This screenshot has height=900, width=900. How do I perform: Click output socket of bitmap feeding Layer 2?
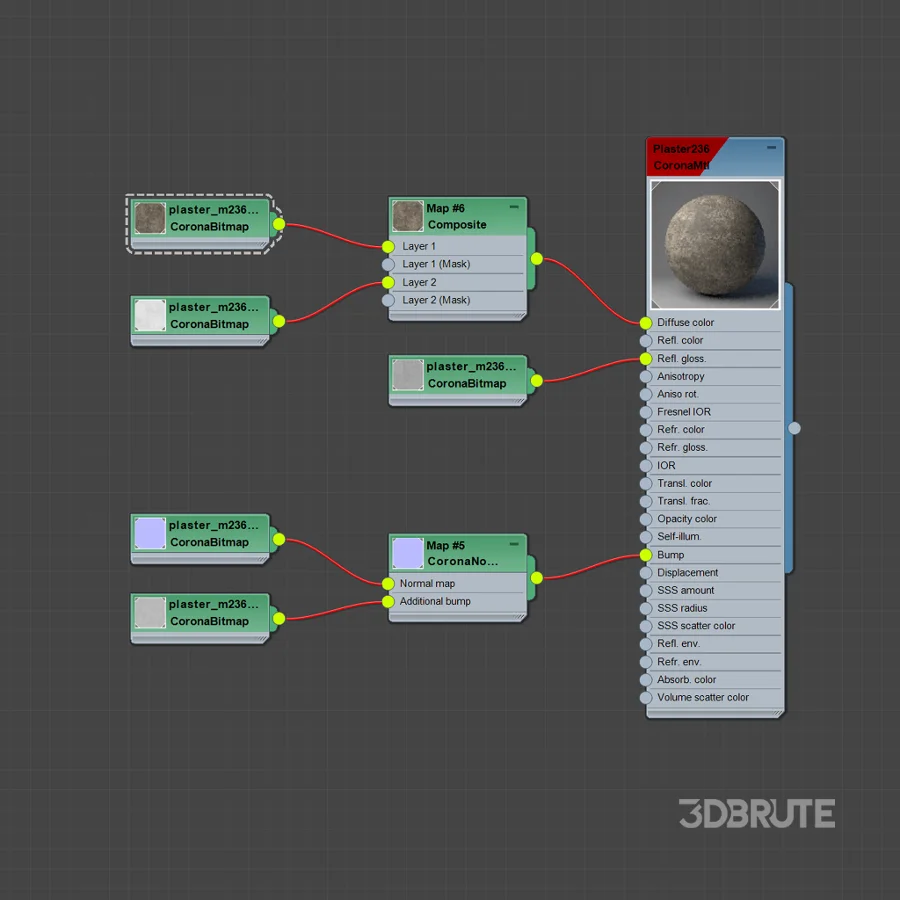(279, 321)
